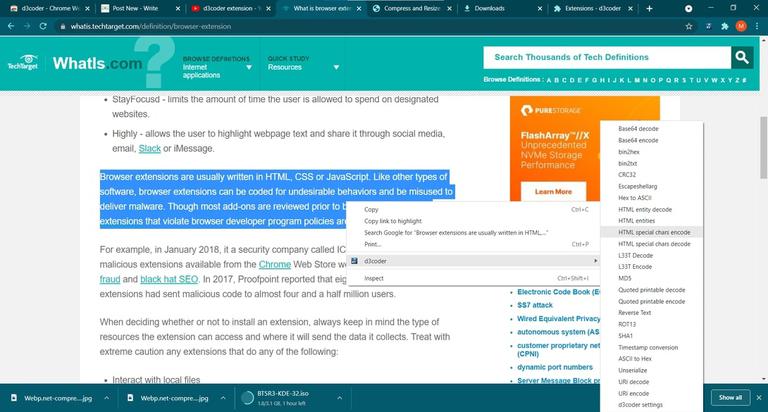The width and height of the screenshot is (768, 412).
Task: Open the black hat SEO link
Action: (169, 279)
